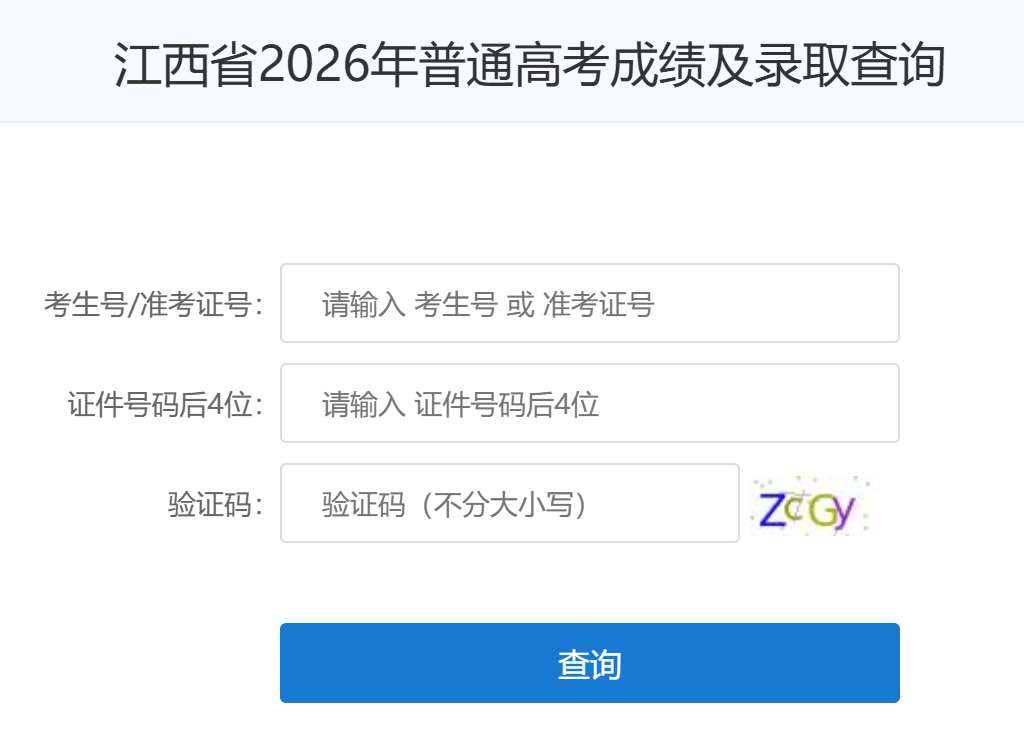1024x738 pixels.
Task: Click the small c letter in captcha
Action: (794, 508)
